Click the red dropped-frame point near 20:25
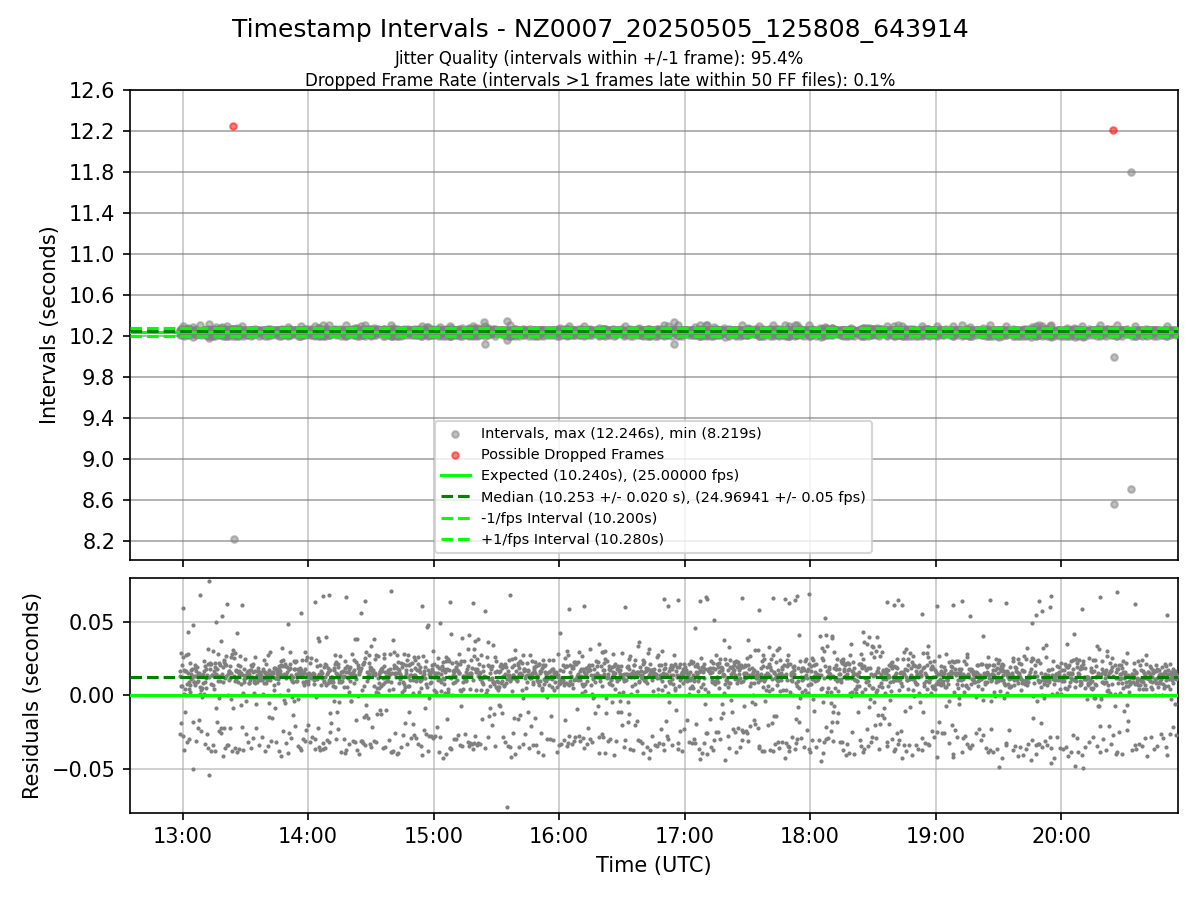The width and height of the screenshot is (1200, 900). [1113, 130]
